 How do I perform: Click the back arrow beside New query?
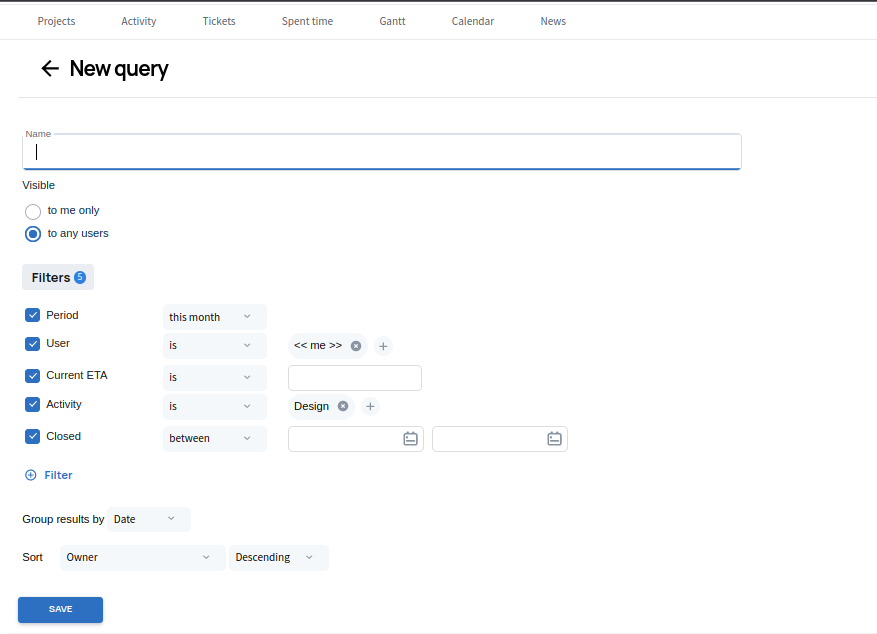pyautogui.click(x=50, y=68)
